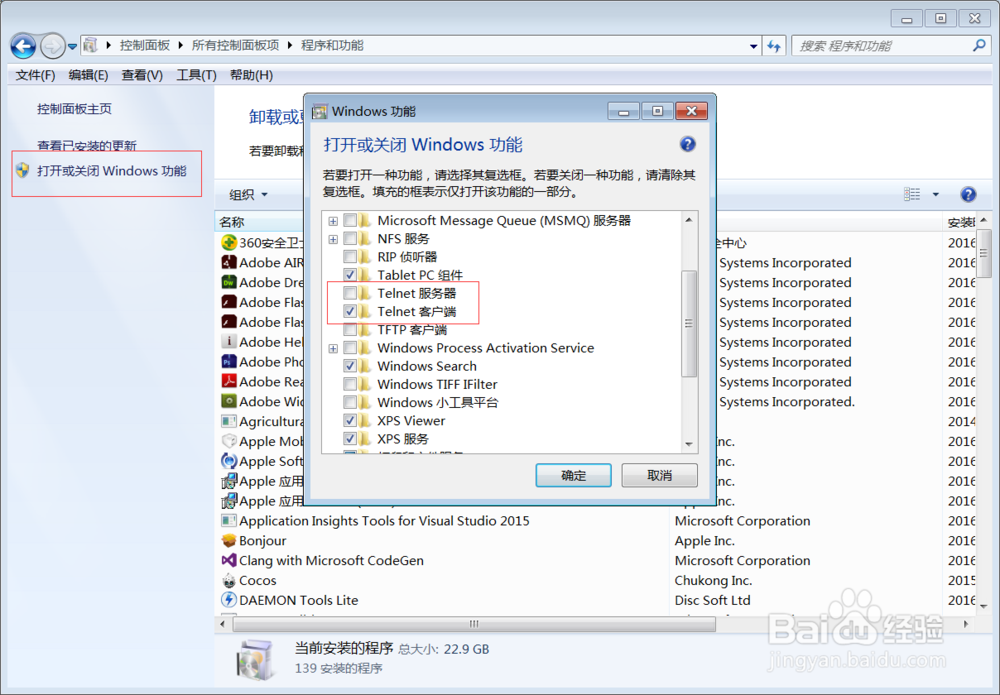The width and height of the screenshot is (1000, 695).
Task: Select the Adobe Reader program icon
Action: (x=228, y=381)
